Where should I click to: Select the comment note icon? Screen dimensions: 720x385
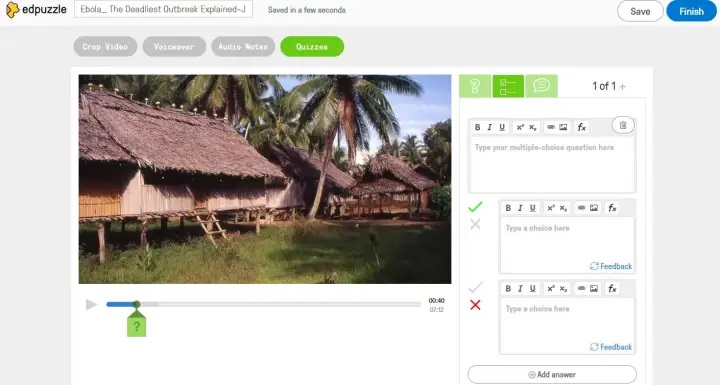point(541,86)
